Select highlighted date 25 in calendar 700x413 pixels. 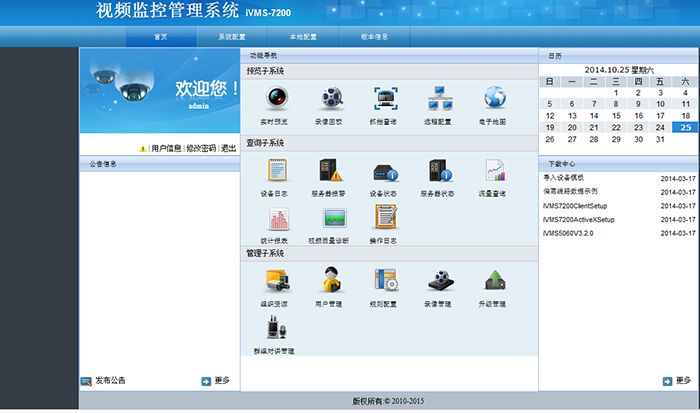click(685, 128)
